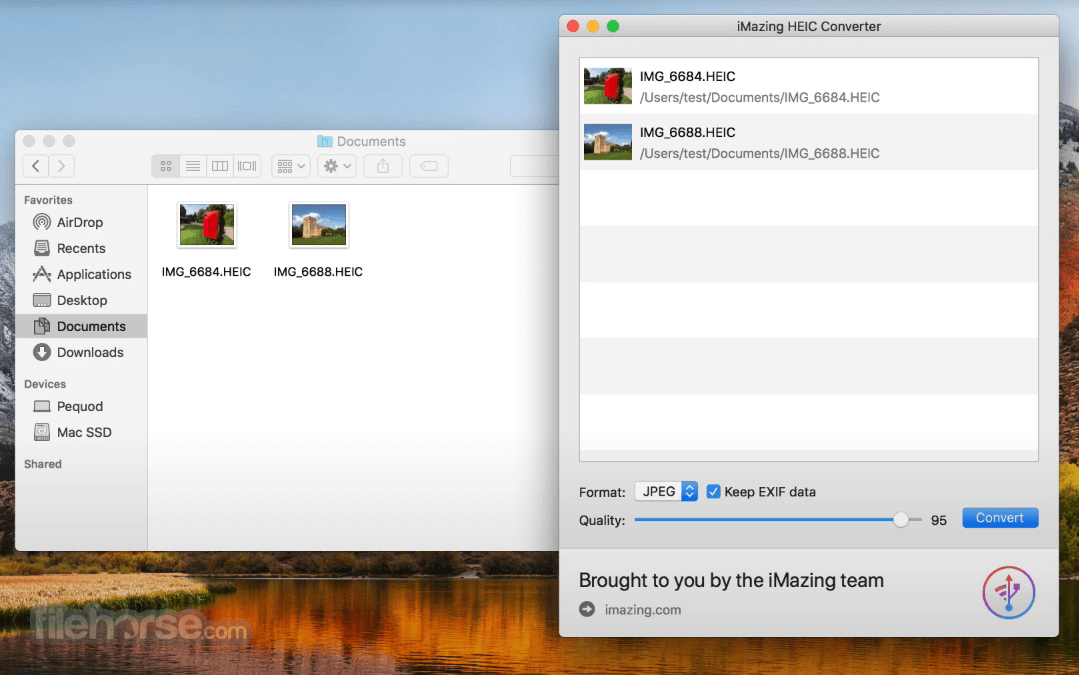Click the quality value 95
This screenshot has width=1079, height=675.
pyautogui.click(x=939, y=520)
